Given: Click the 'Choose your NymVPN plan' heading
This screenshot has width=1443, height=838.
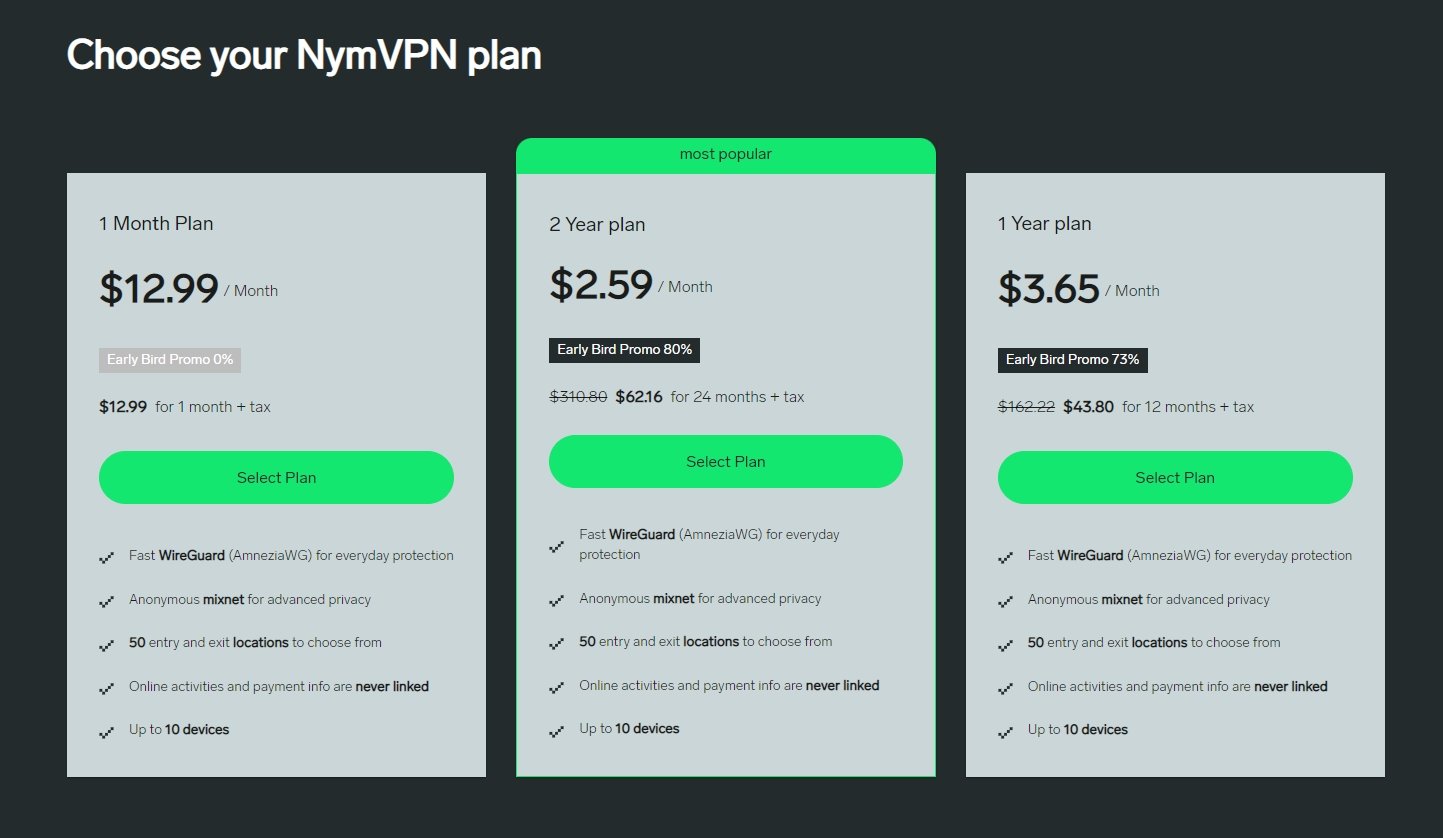Looking at the screenshot, I should coord(304,55).
